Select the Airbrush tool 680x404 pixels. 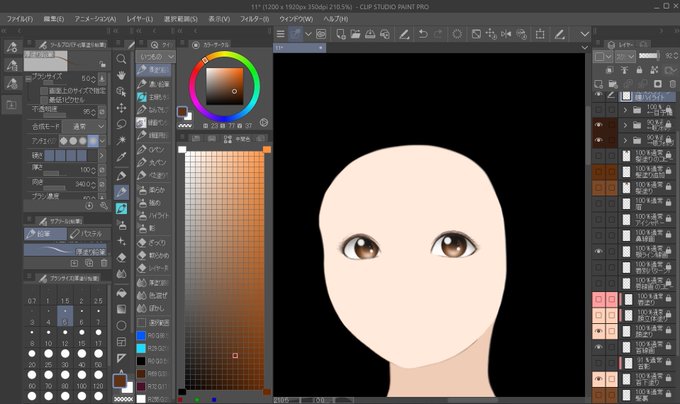tap(121, 225)
